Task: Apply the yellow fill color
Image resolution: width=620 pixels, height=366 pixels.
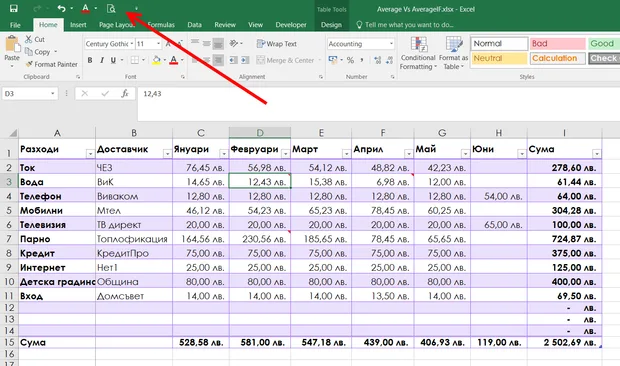Action: click(x=156, y=60)
